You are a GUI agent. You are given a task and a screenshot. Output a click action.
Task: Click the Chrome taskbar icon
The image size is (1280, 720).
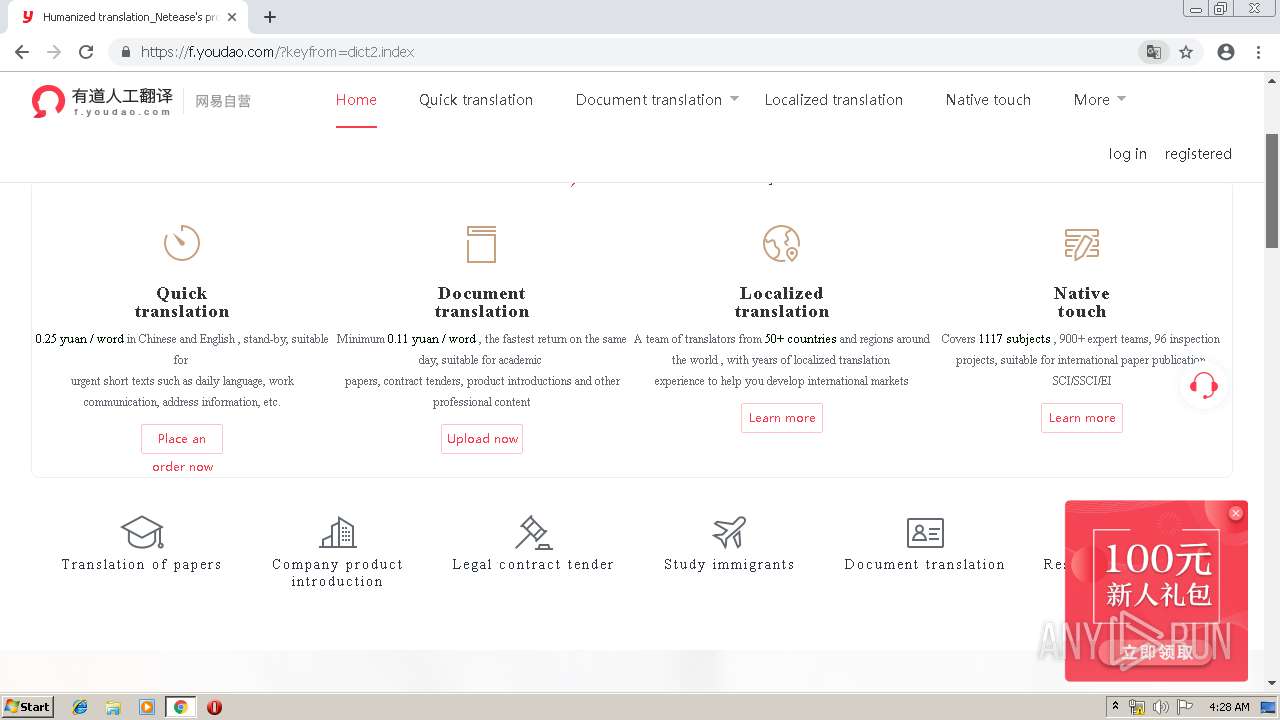click(x=180, y=707)
